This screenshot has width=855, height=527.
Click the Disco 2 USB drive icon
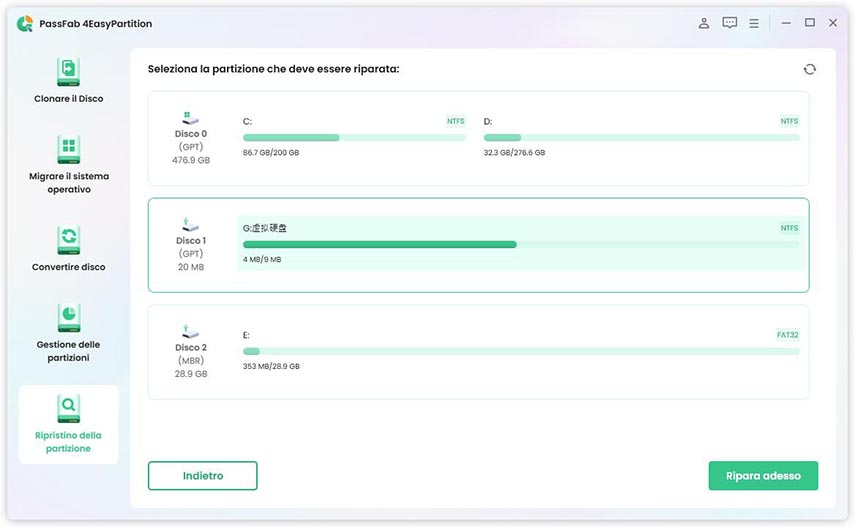[x=190, y=331]
